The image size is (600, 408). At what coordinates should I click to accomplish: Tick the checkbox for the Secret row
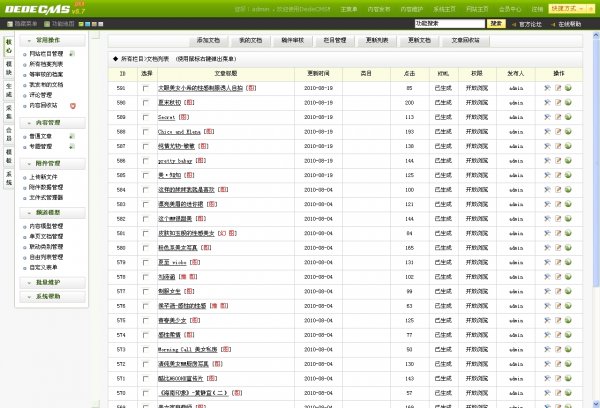145,117
